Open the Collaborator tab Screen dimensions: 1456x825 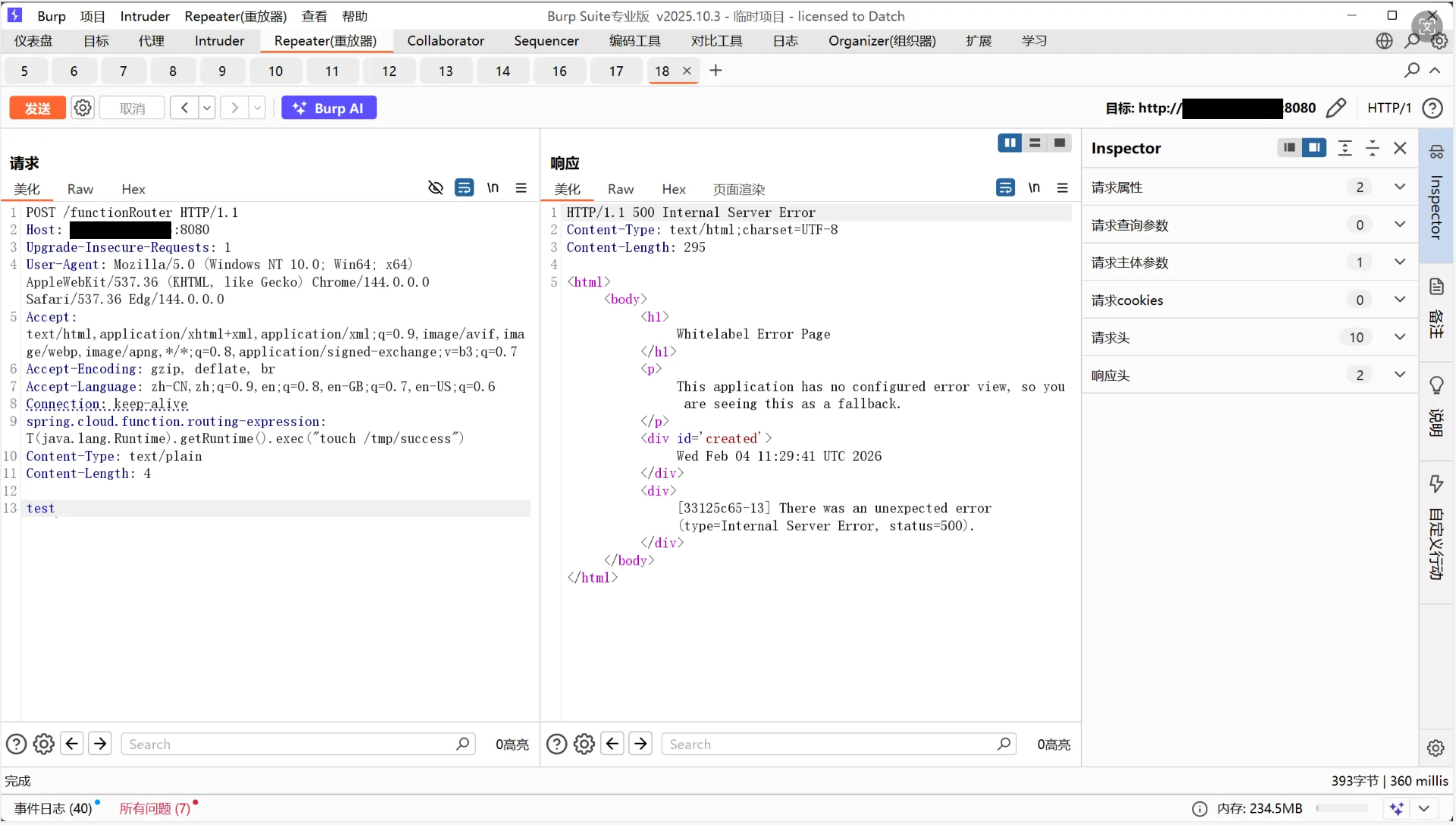pos(446,41)
